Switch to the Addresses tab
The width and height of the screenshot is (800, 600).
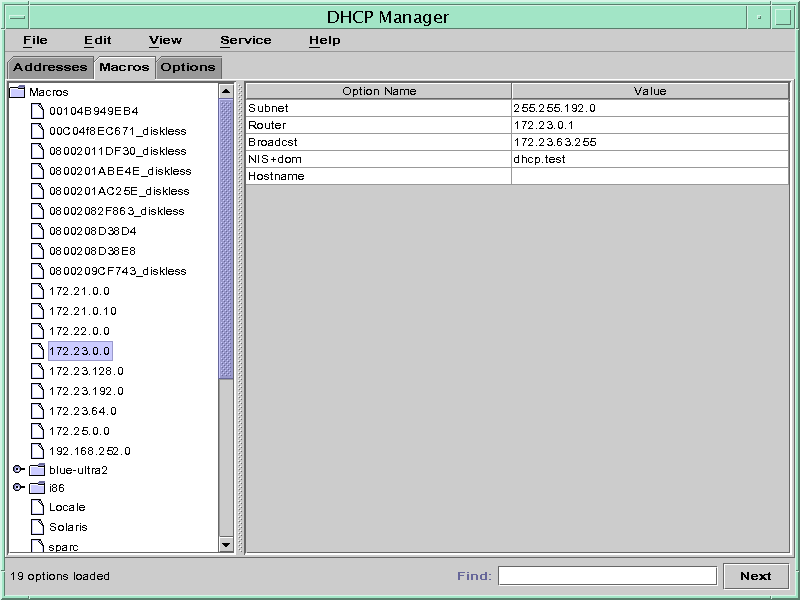click(49, 67)
